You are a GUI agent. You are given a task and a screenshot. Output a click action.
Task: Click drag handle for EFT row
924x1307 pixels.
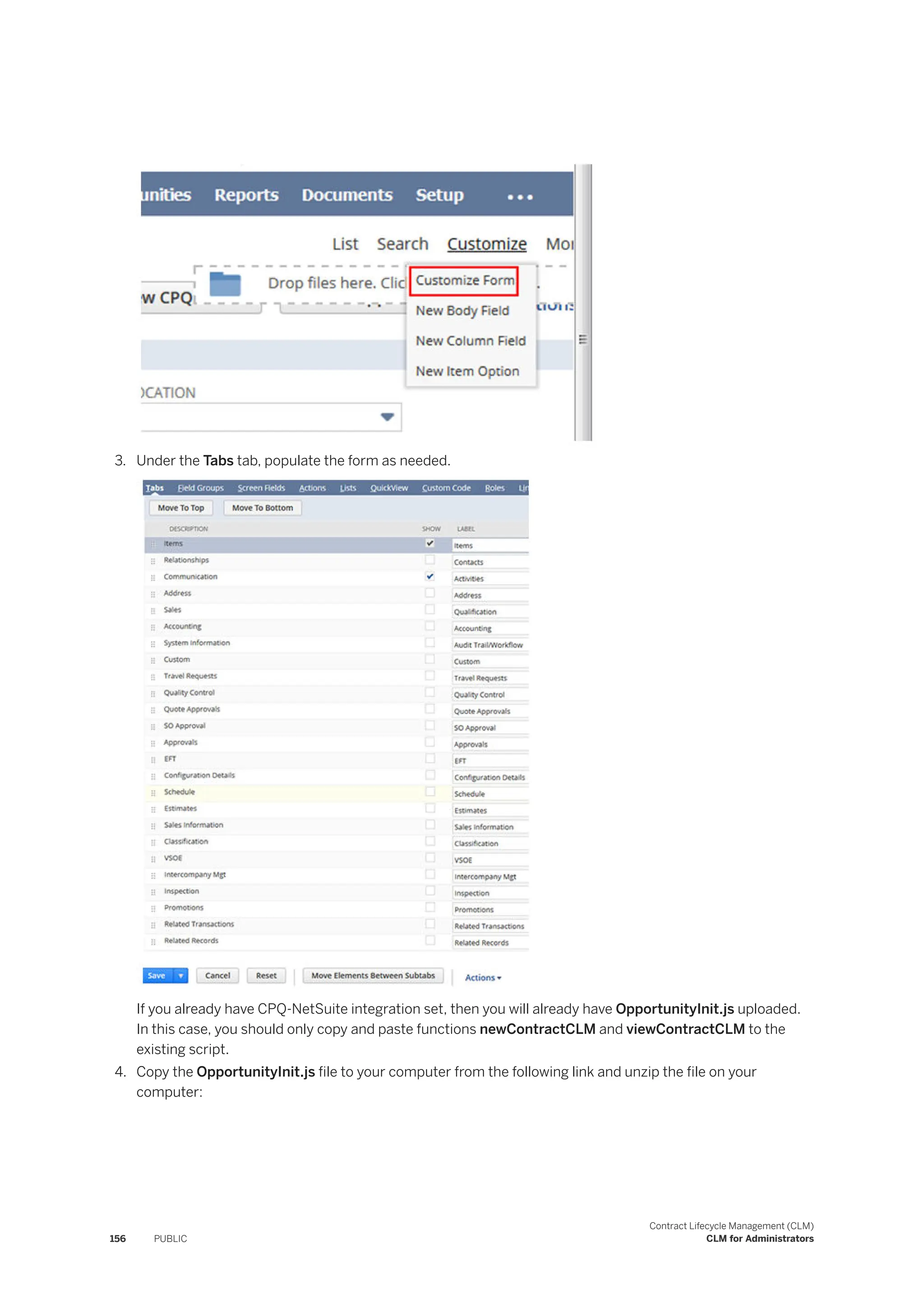(153, 760)
